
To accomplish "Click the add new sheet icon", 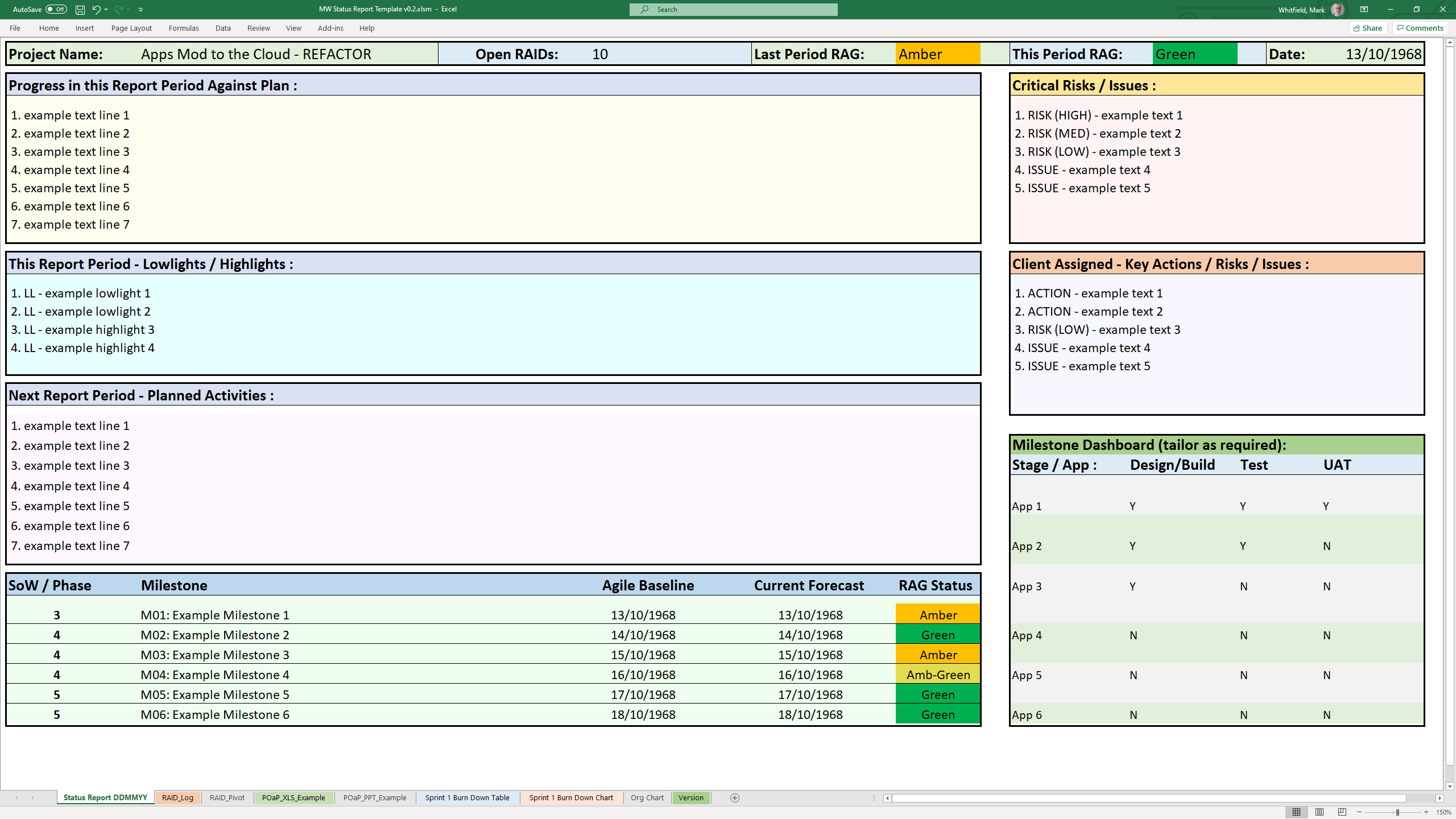I will pyautogui.click(x=734, y=797).
